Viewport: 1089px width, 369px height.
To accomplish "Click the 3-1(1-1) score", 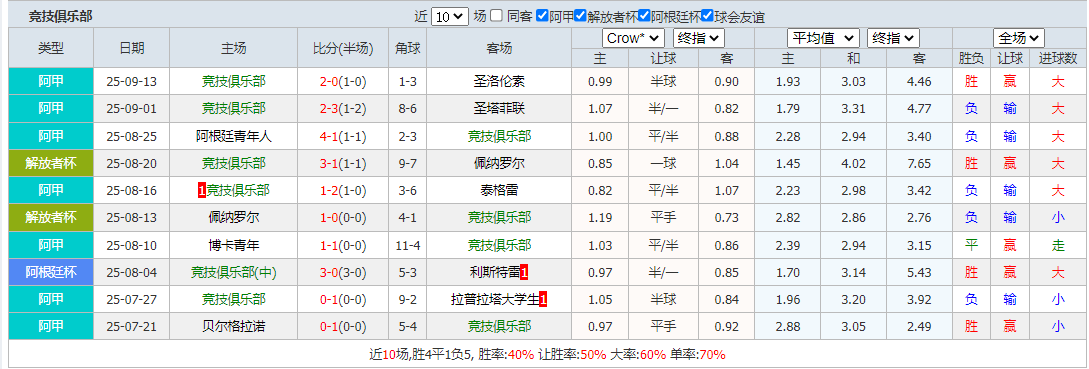I will [x=343, y=163].
